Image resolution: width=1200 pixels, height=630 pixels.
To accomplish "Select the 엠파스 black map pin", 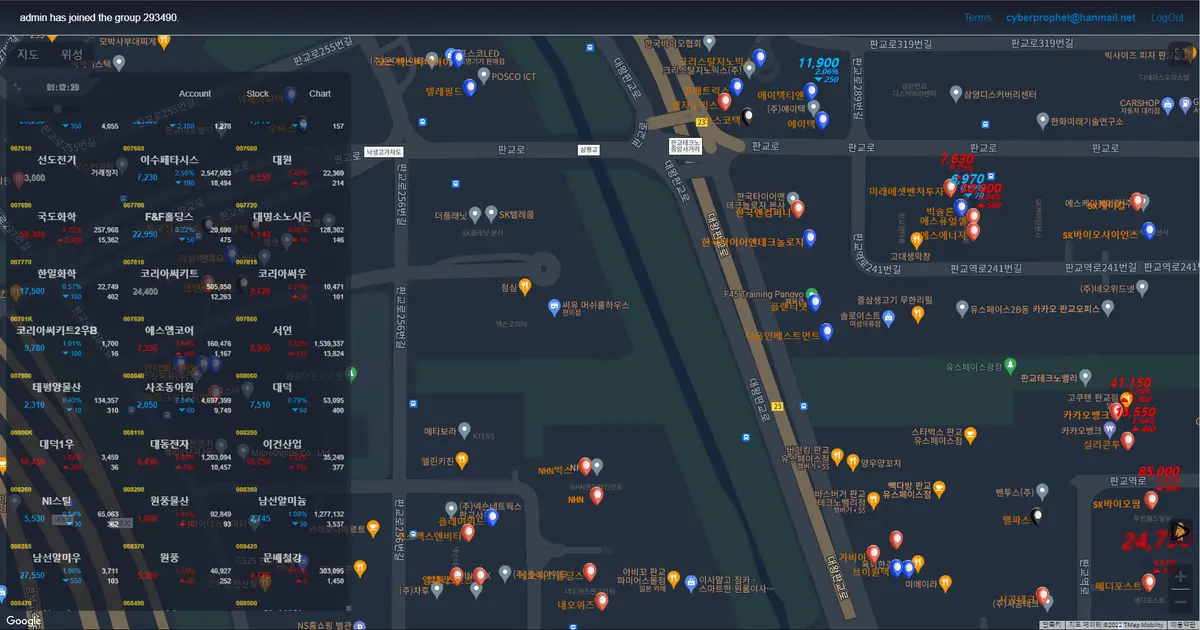I will (1038, 517).
